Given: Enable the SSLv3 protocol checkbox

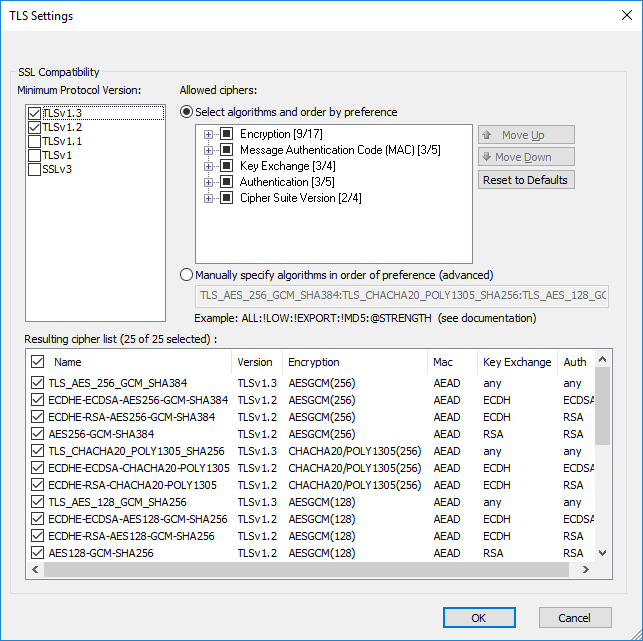Looking at the screenshot, I should click(35, 170).
